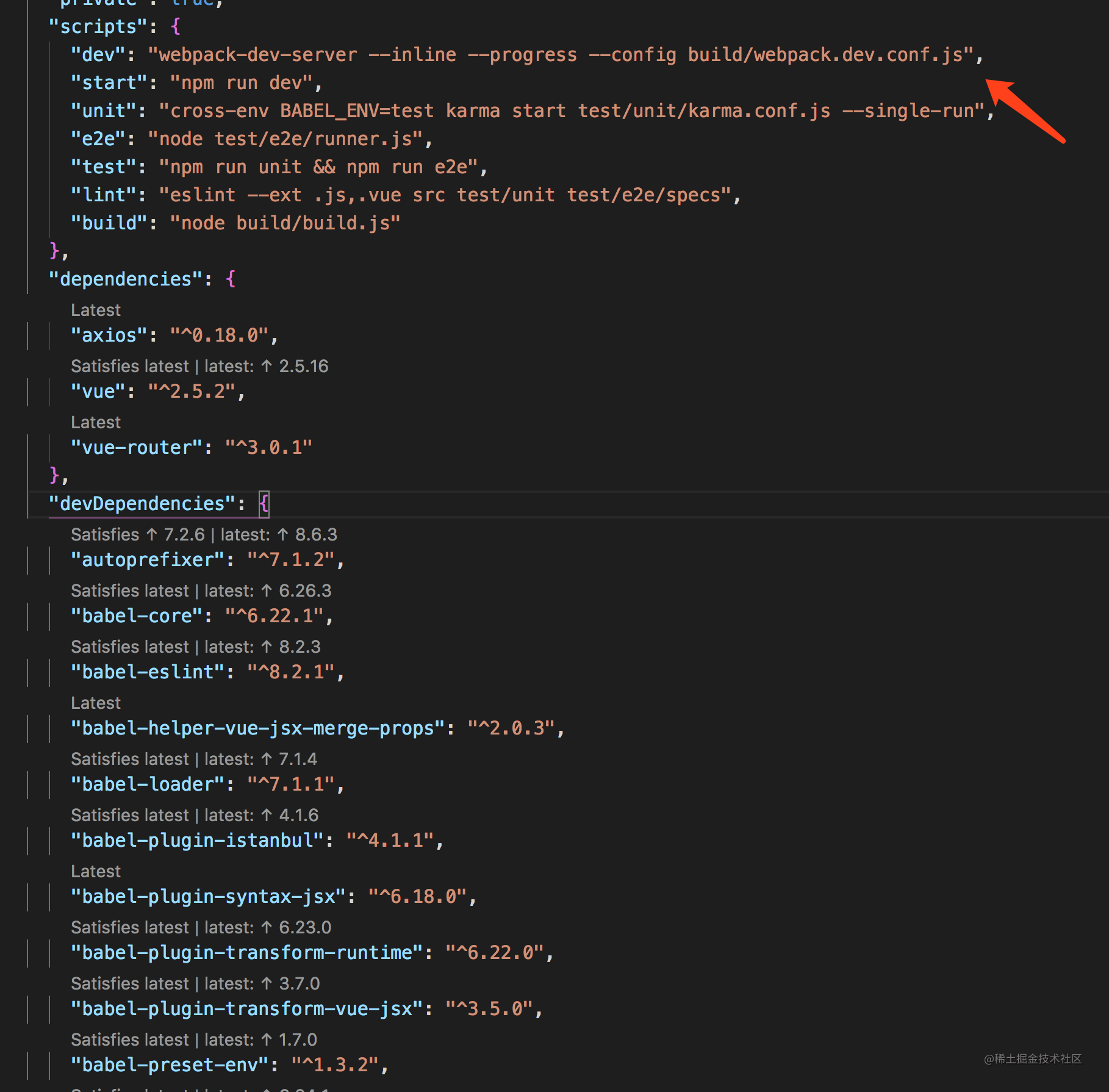
Task: Select the "vue" package name
Action: (x=98, y=392)
